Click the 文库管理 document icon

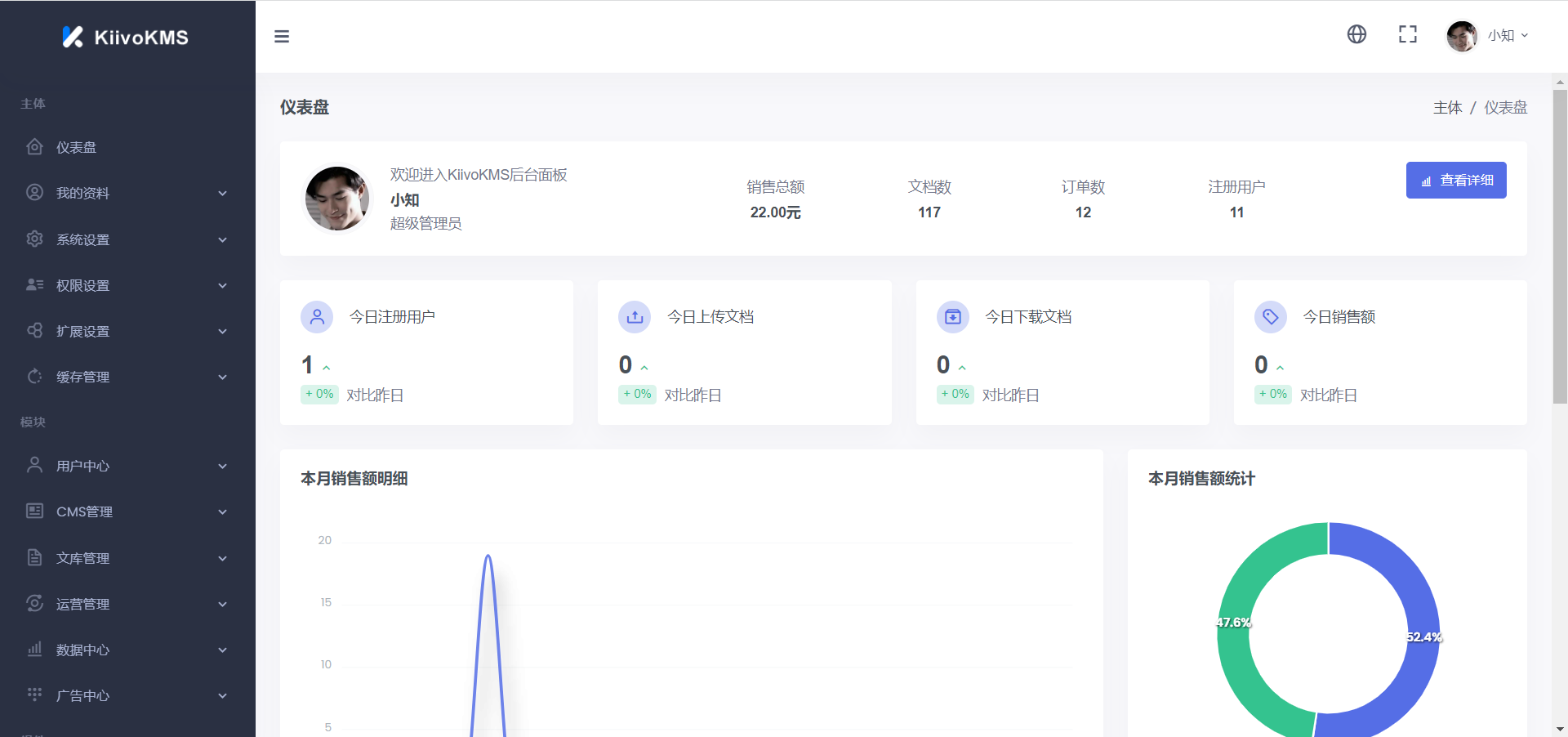coord(34,557)
